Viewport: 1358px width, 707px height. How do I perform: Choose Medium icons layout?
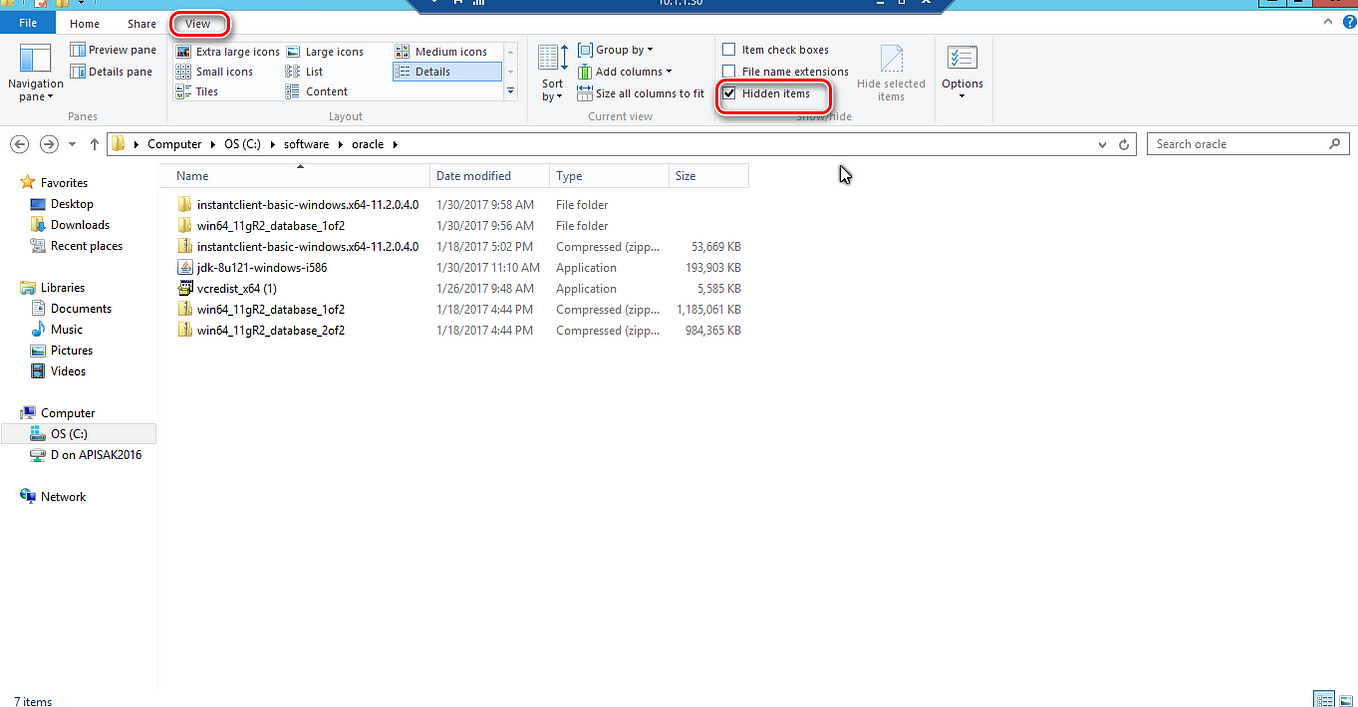coord(441,52)
